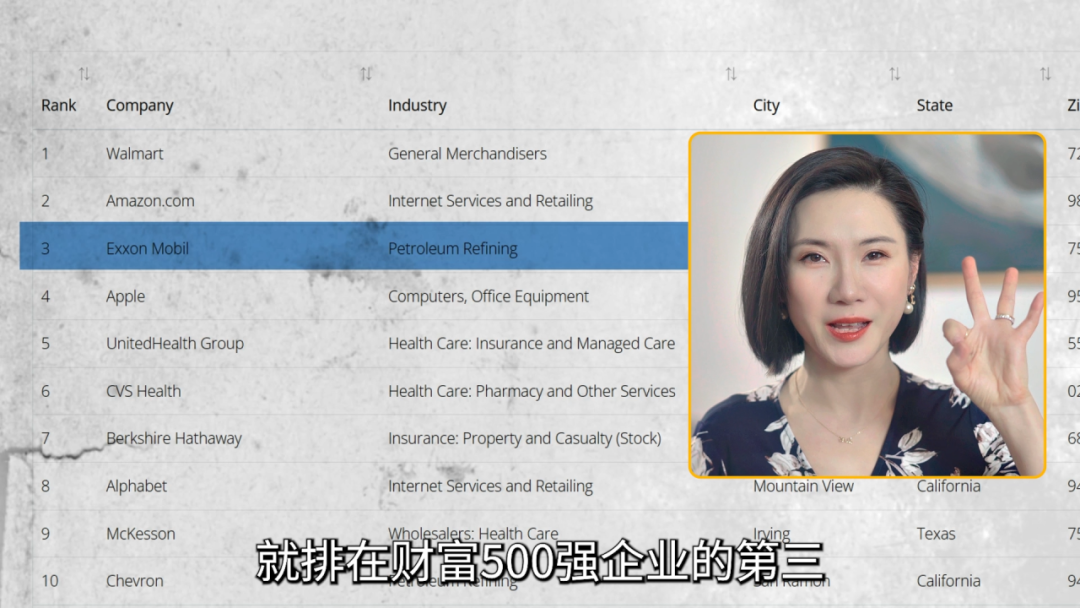Viewport: 1080px width, 608px height.
Task: Click Wholesalers: Health Care cell
Action: coord(473,533)
